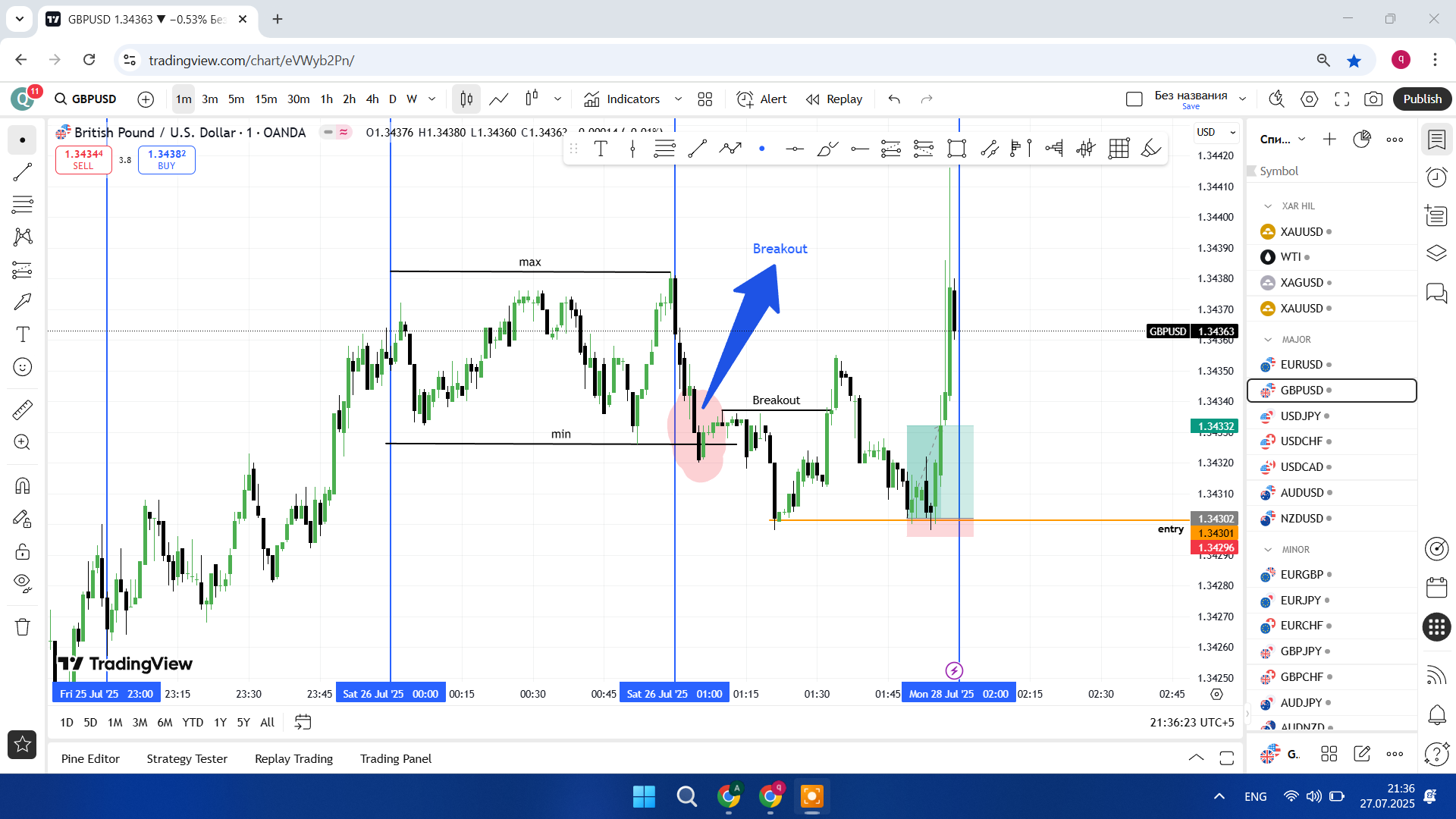This screenshot has width=1456, height=819.
Task: Expand the timeframe interval dropdown arrow
Action: click(x=432, y=99)
